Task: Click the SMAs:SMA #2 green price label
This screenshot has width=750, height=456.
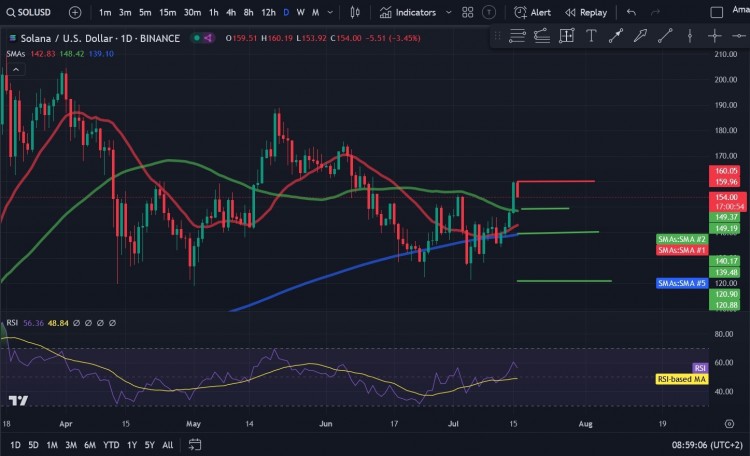Action: click(682, 239)
